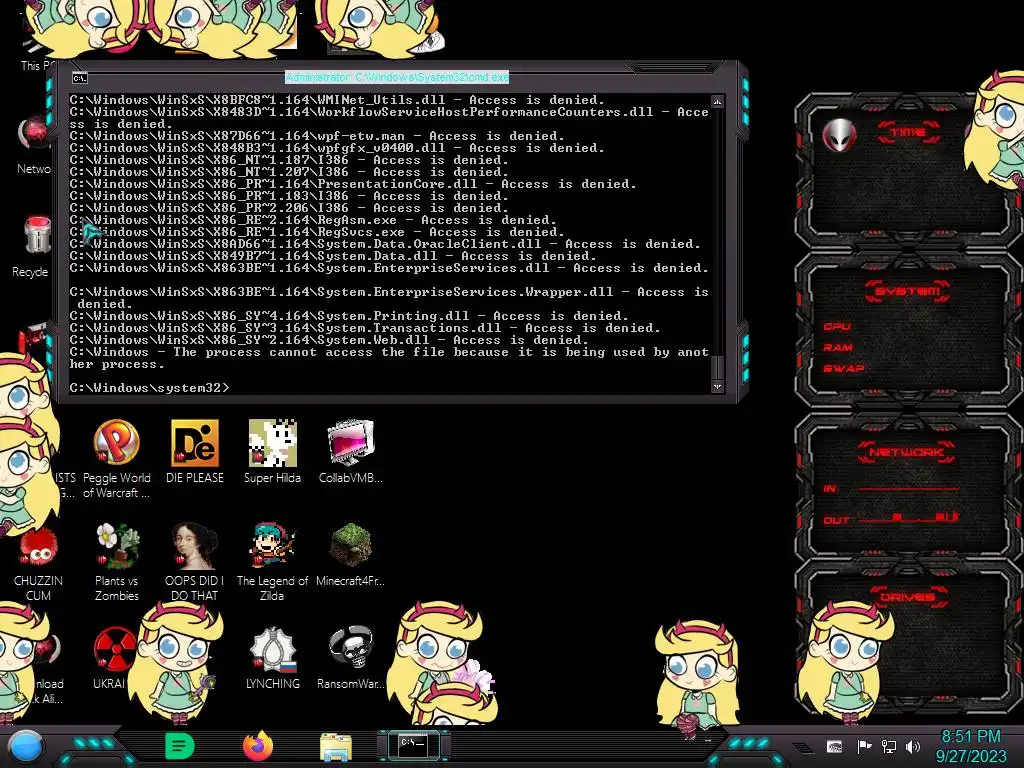Screen dimensions: 1024x768
Task: Click the cmd window scrollbar thumb
Action: pyautogui.click(x=717, y=367)
